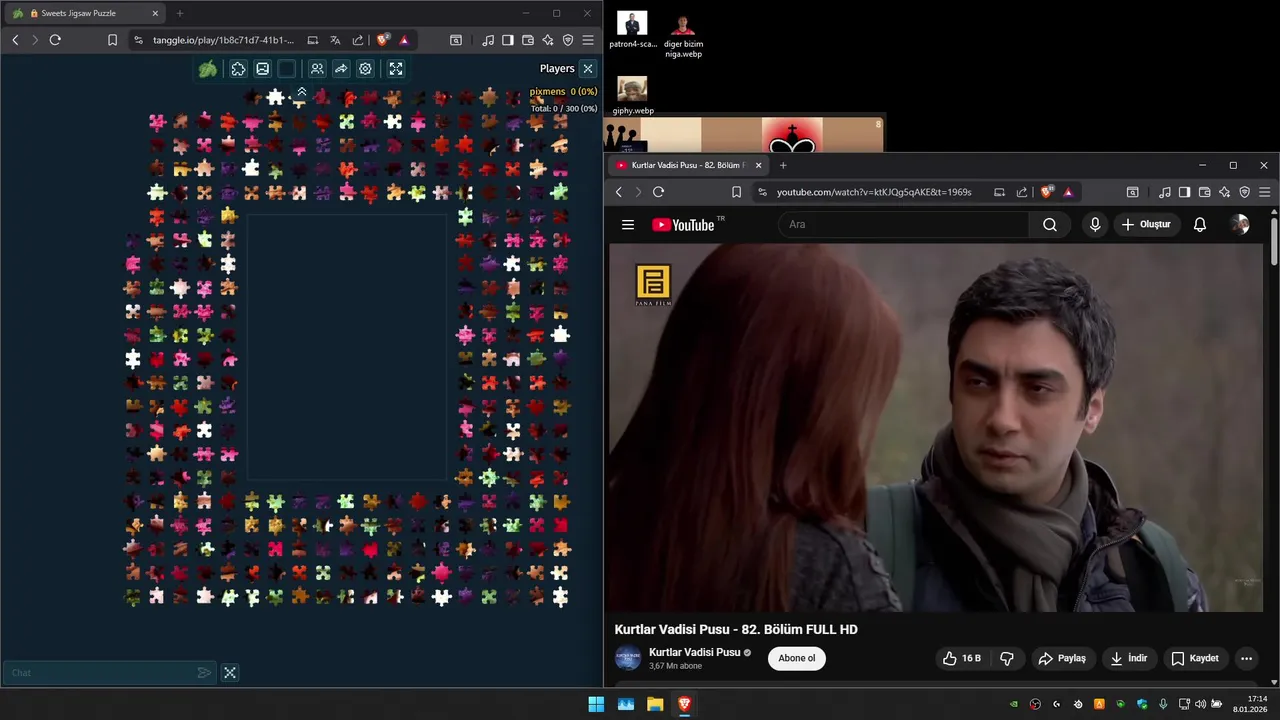
Task: Open volume control in system tray
Action: (1200, 704)
